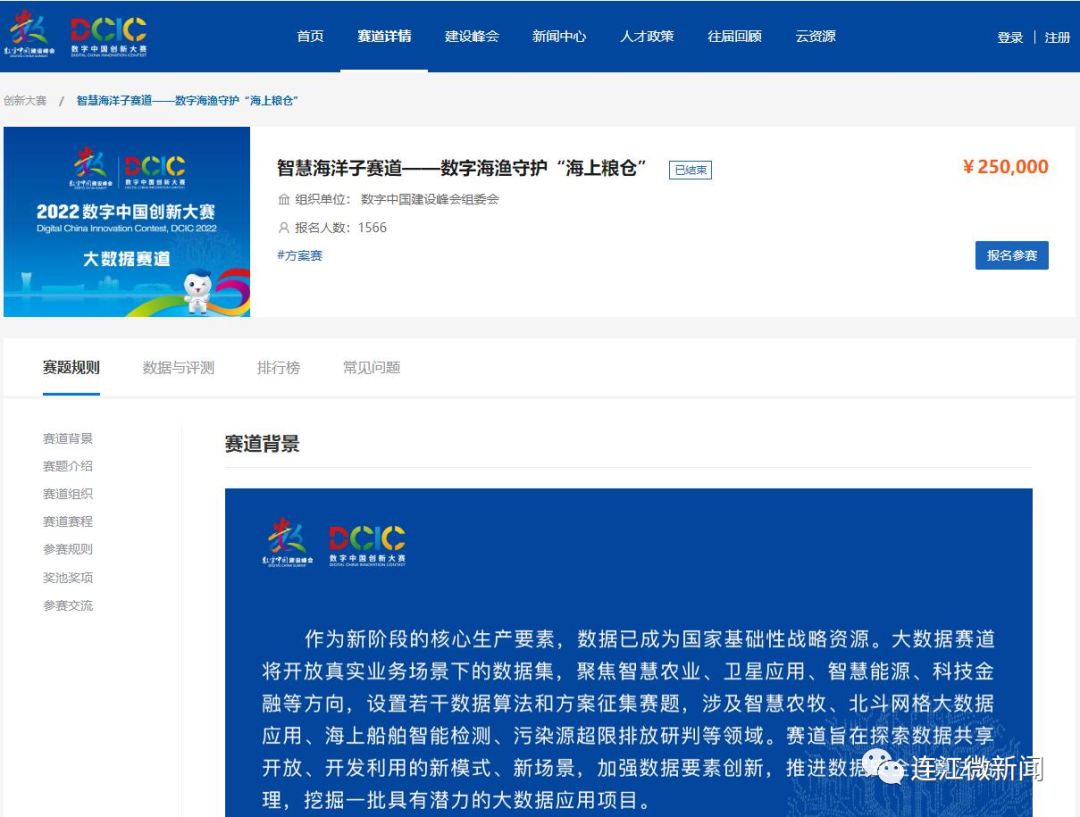Select the 赛道详情 nav item
The height and width of the screenshot is (817, 1080).
click(x=384, y=37)
